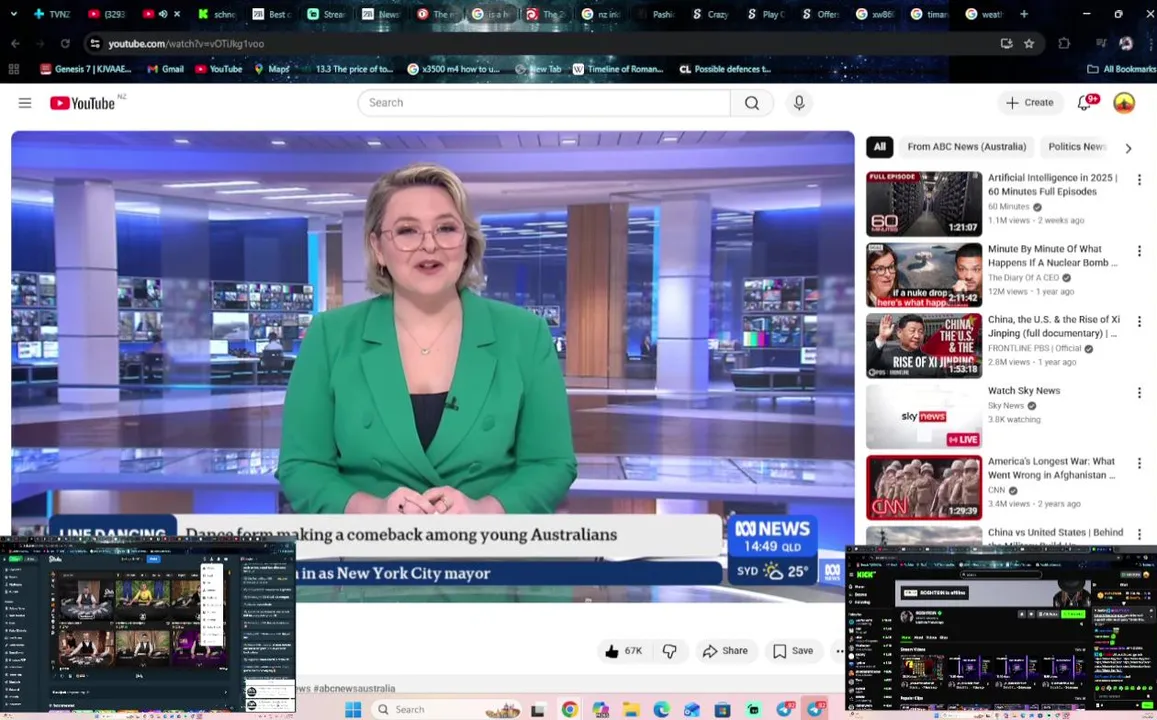Image resolution: width=1157 pixels, height=720 pixels.
Task: Click the ABC News video player
Action: pyautogui.click(x=432, y=367)
